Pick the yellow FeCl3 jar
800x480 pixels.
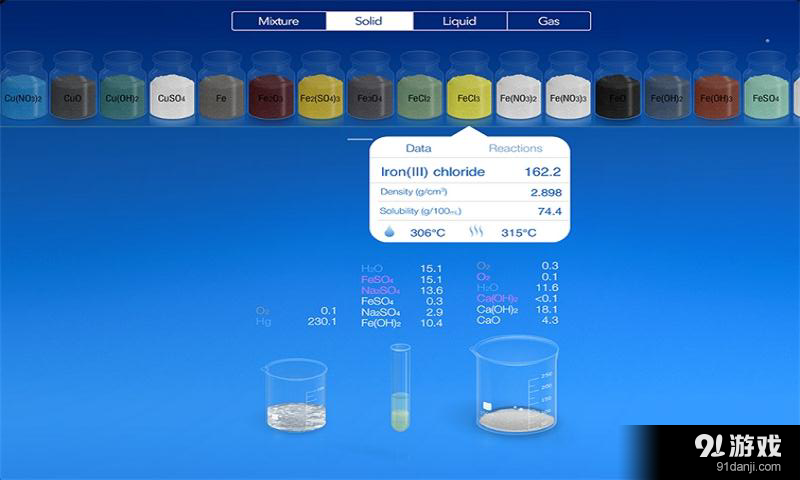pyautogui.click(x=469, y=90)
